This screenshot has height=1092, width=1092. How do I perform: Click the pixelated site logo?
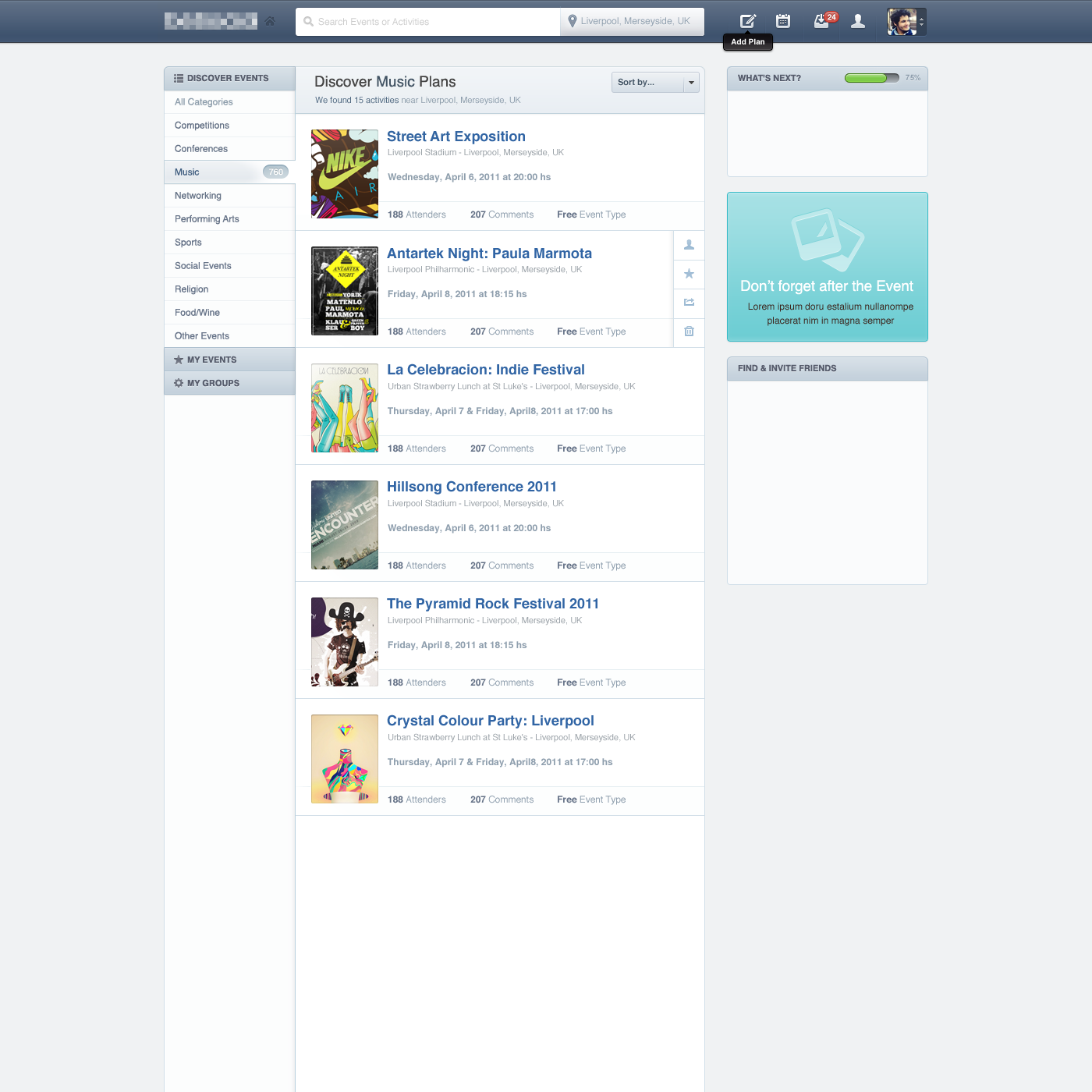point(211,21)
